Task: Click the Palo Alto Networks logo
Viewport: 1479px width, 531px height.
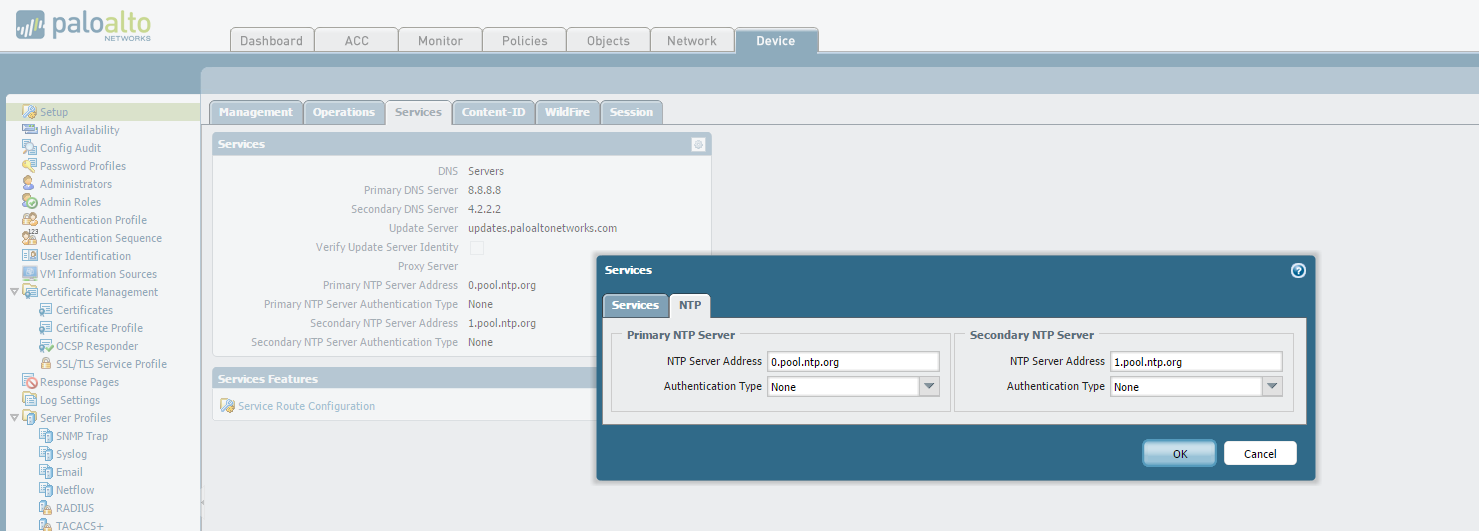Action: coord(83,27)
